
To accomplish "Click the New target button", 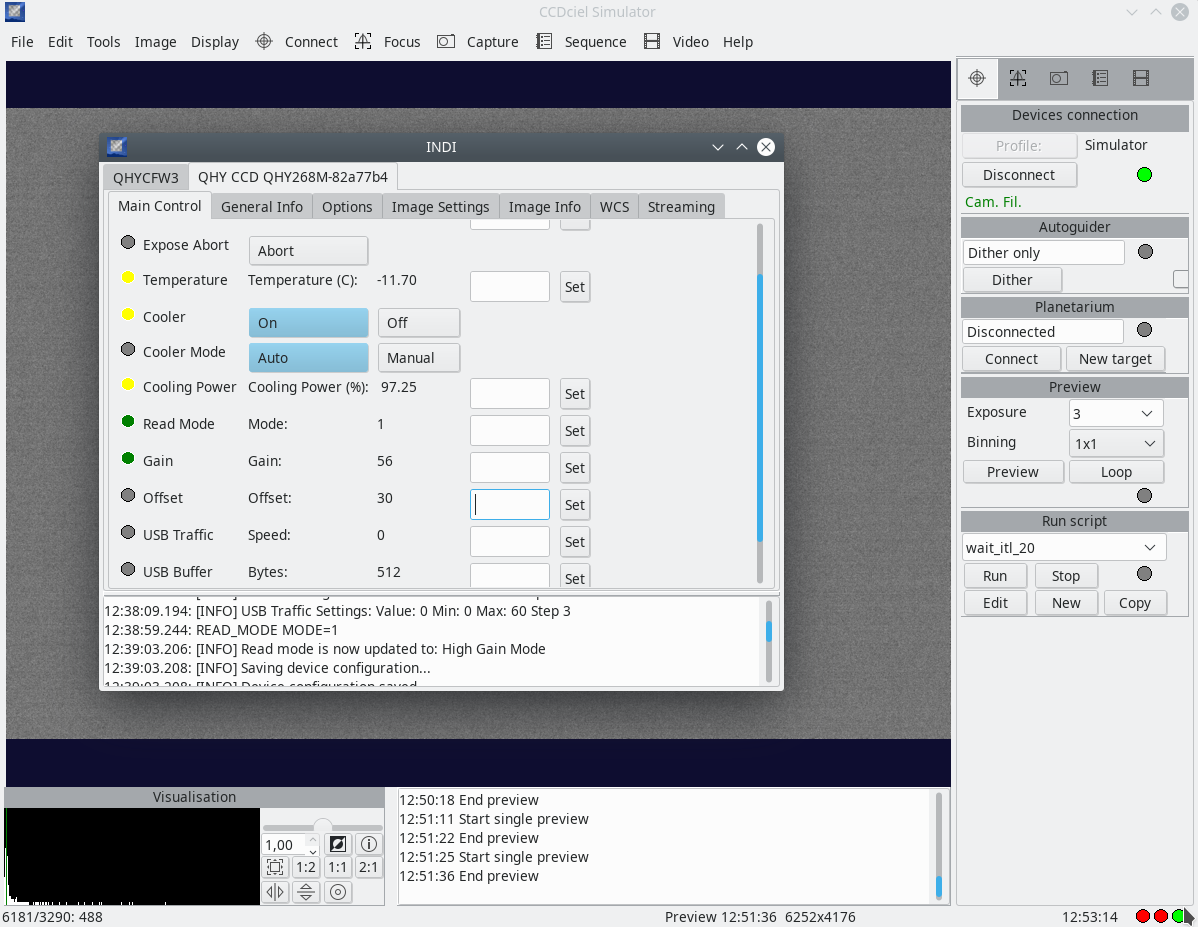I will (x=1115, y=358).
